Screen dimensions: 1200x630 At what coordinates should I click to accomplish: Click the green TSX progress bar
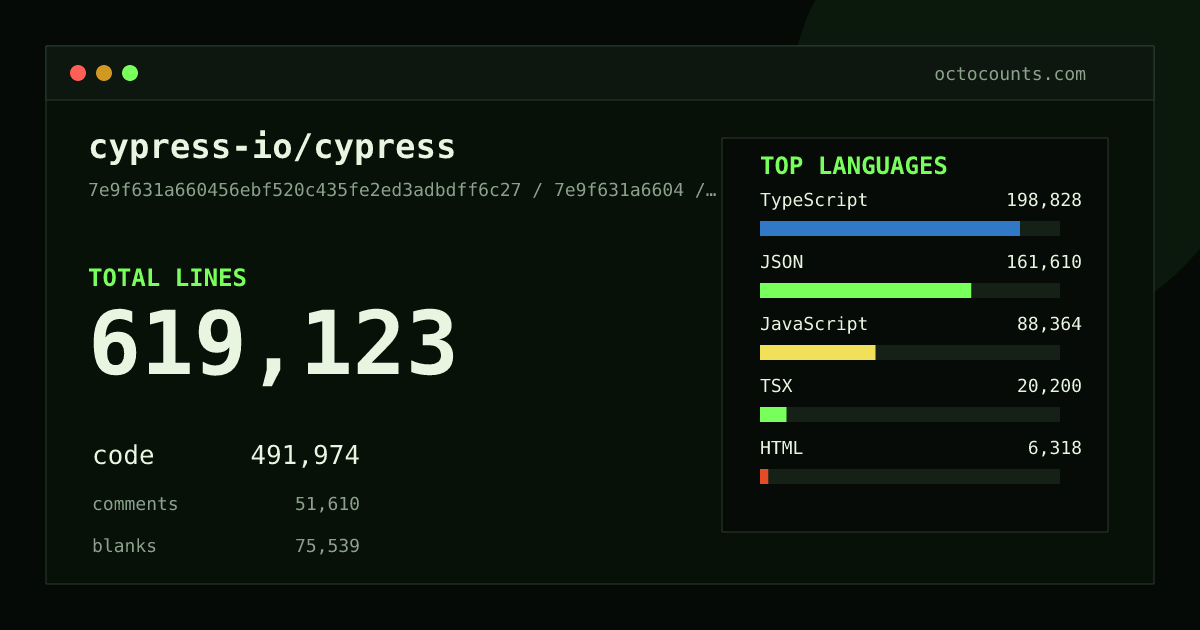773,414
